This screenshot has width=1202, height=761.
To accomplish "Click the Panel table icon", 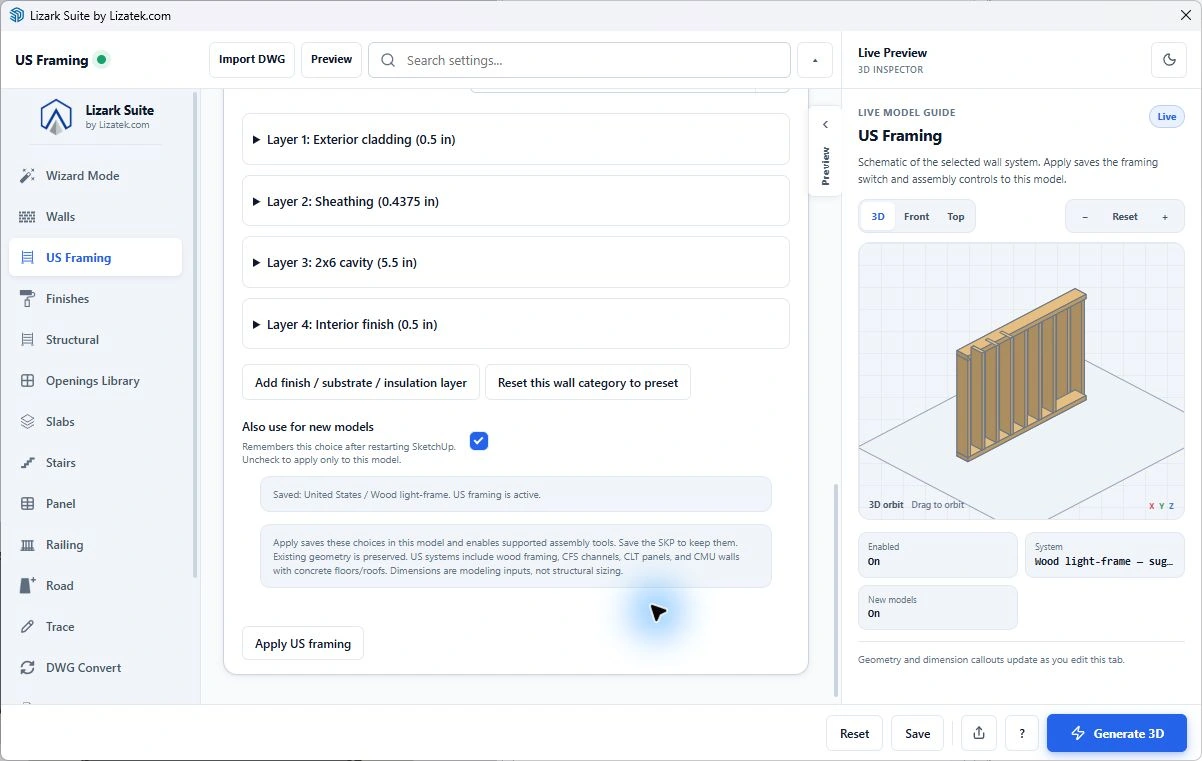I will tap(27, 503).
